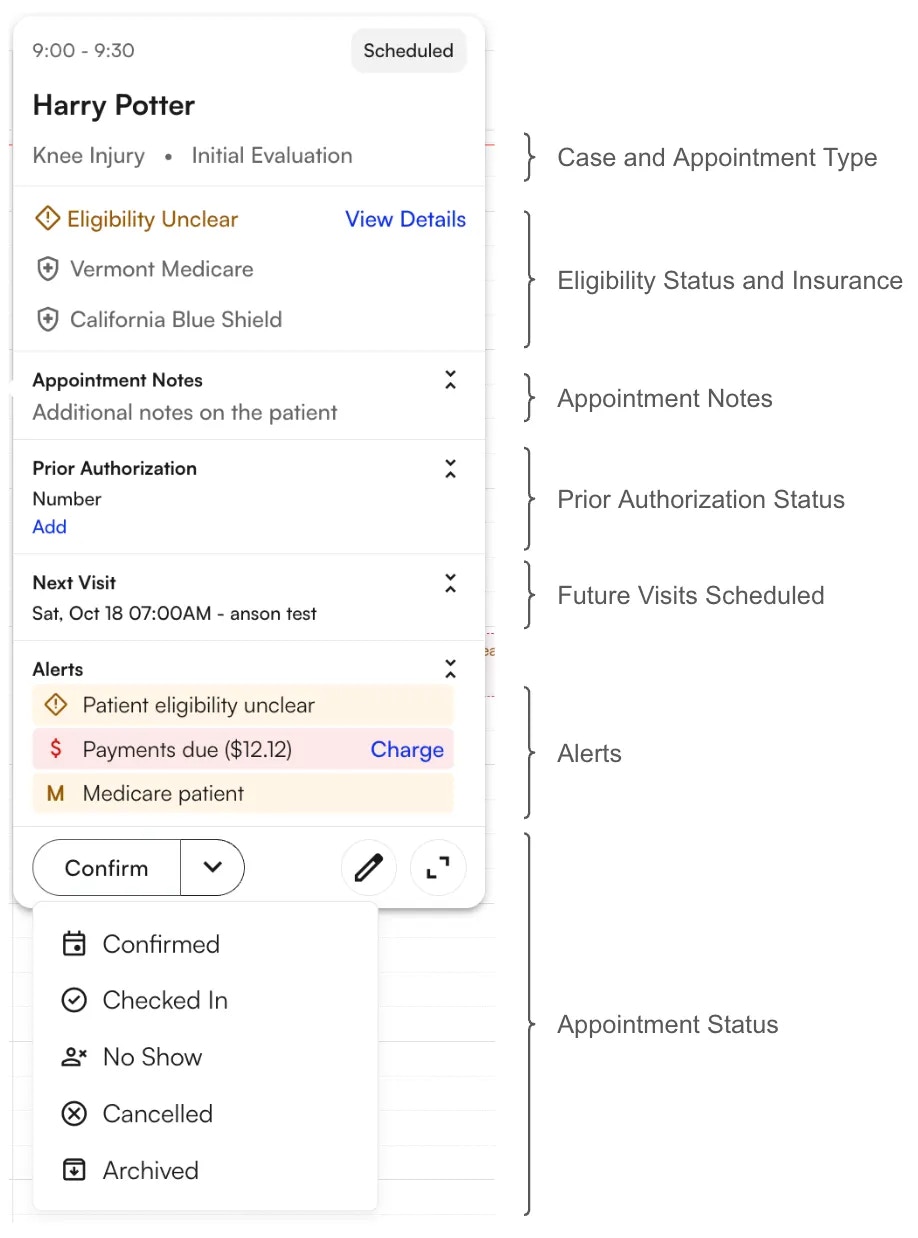Click the red dollar payments icon
The height and width of the screenshot is (1238, 918).
coord(56,749)
